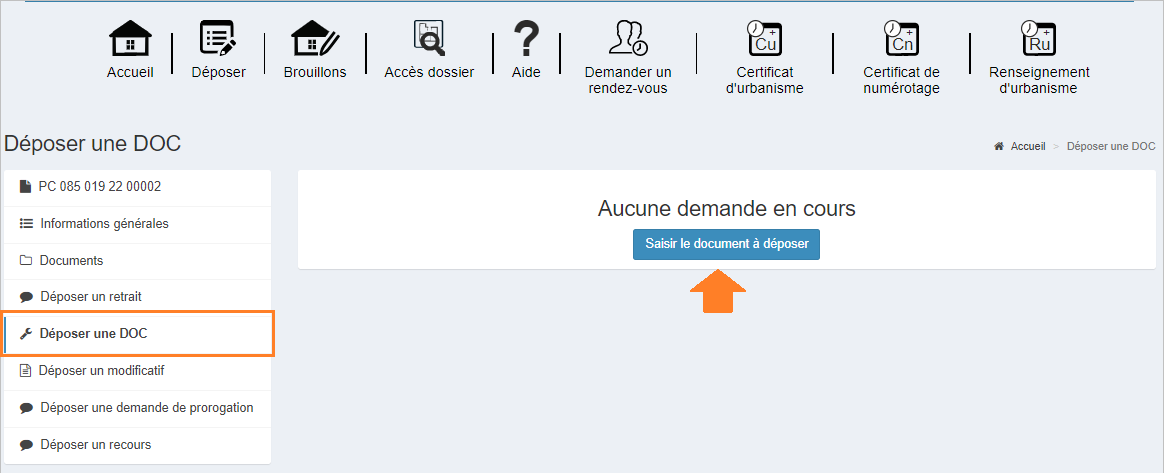
Task: Click the Accueil house icon
Action: (130, 39)
